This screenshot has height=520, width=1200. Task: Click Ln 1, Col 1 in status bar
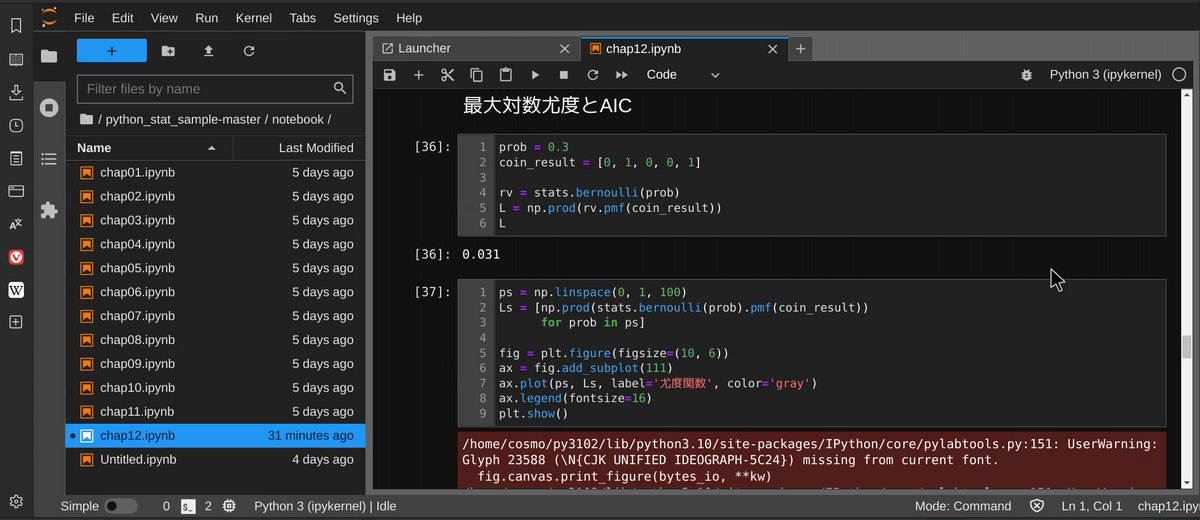click(1090, 506)
